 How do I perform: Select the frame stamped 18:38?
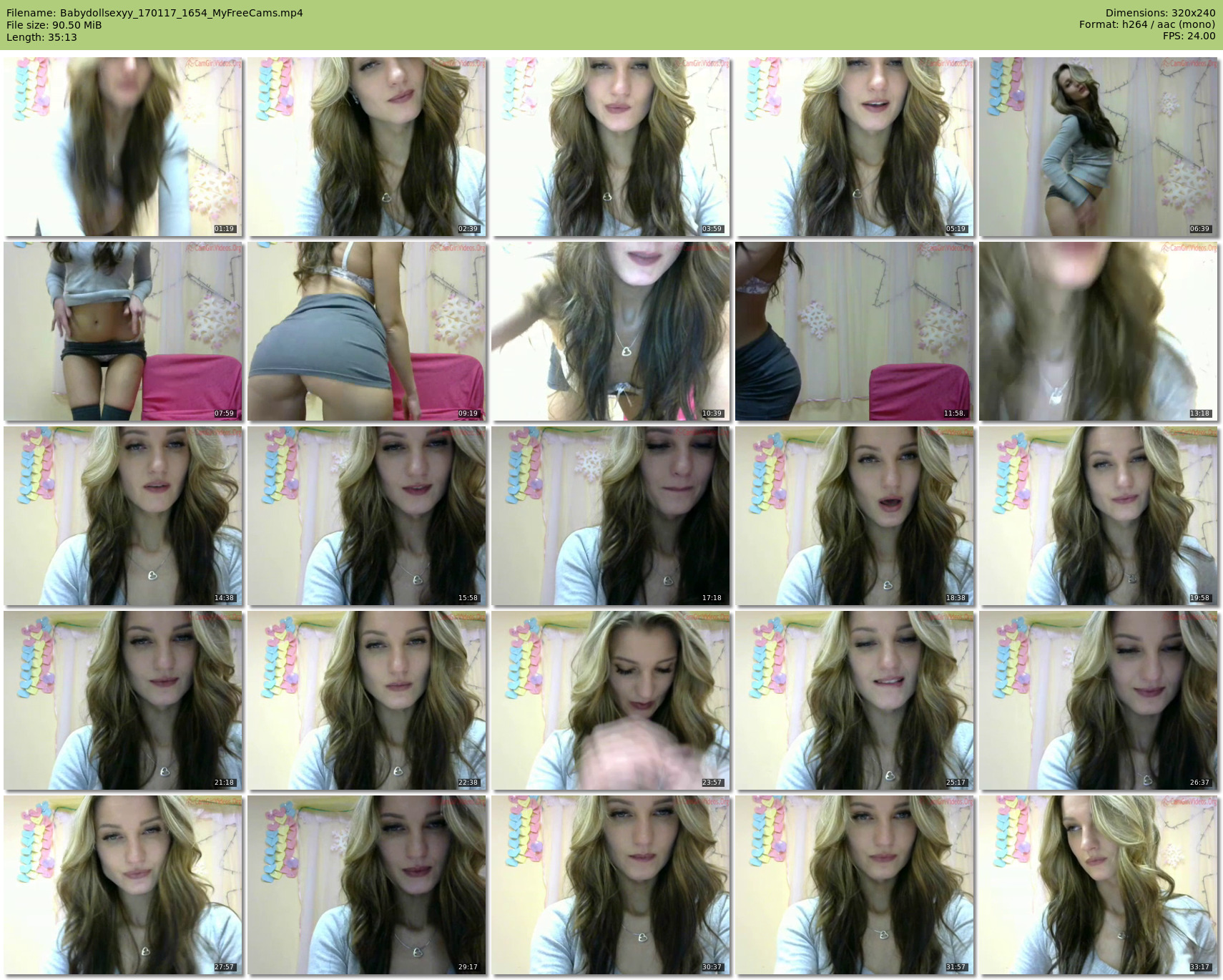coord(855,516)
